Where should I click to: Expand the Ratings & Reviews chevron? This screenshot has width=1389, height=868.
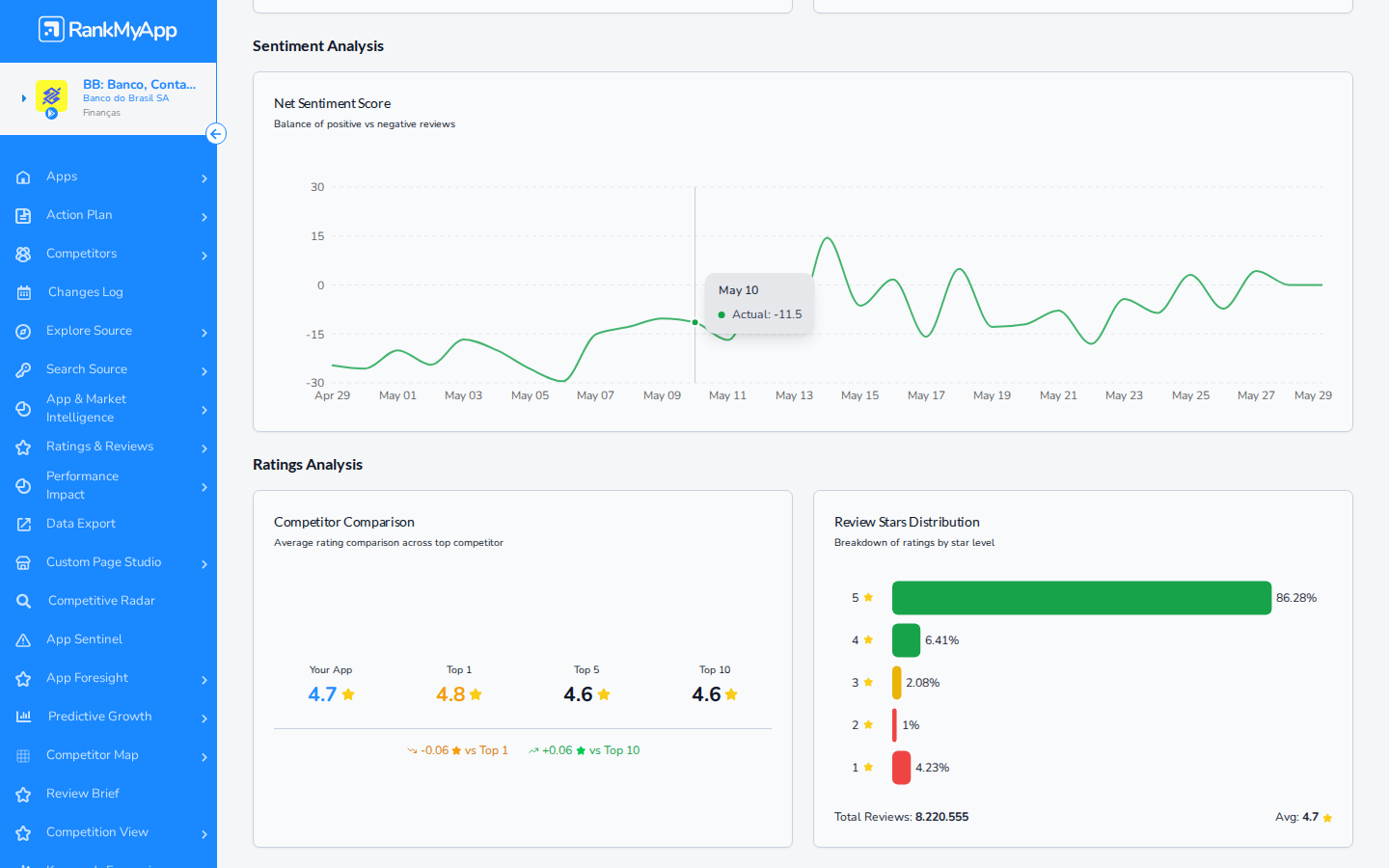click(x=204, y=448)
